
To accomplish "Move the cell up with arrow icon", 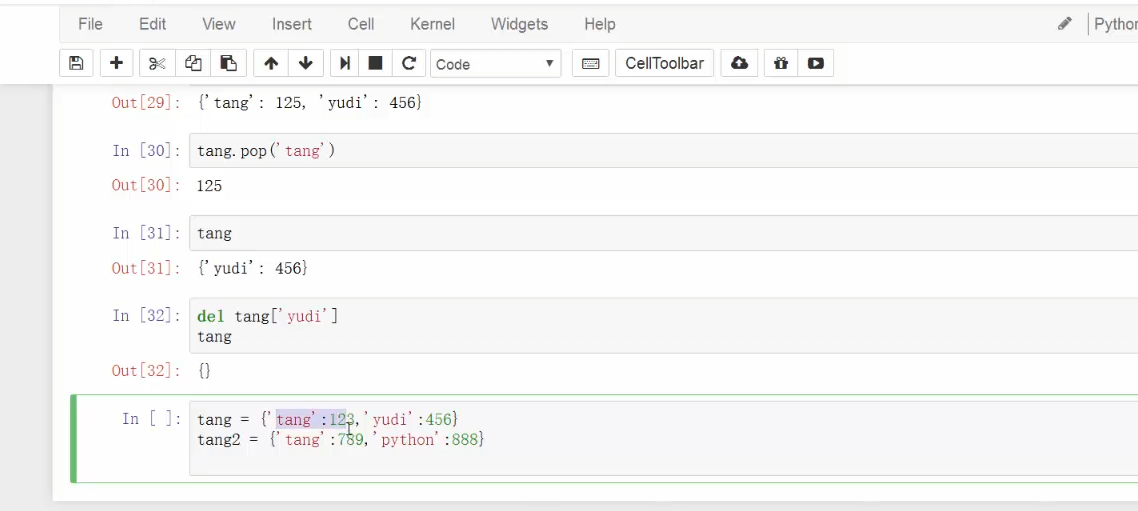I will 271,64.
